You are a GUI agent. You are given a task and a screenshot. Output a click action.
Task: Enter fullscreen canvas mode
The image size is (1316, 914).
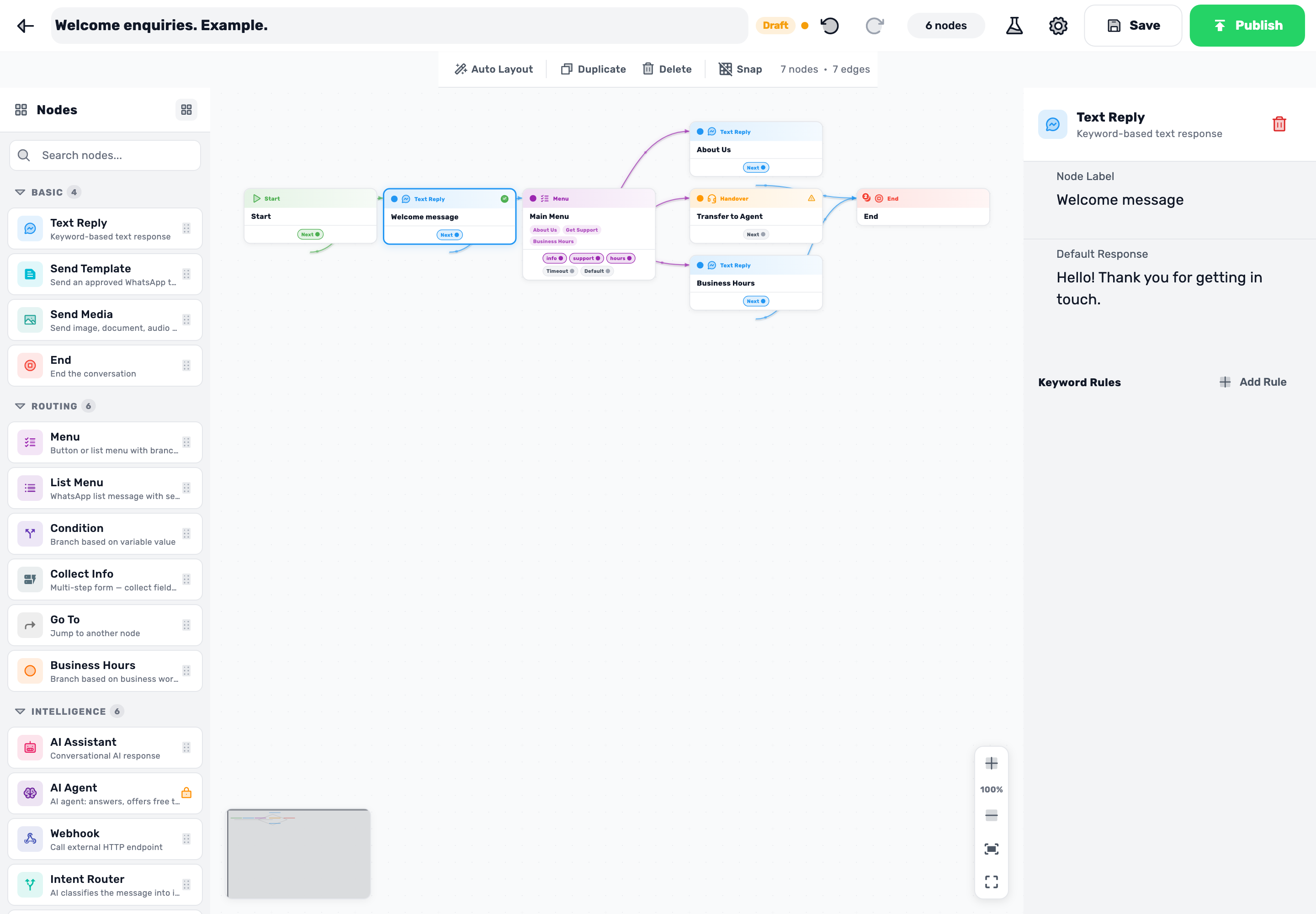coord(991,882)
